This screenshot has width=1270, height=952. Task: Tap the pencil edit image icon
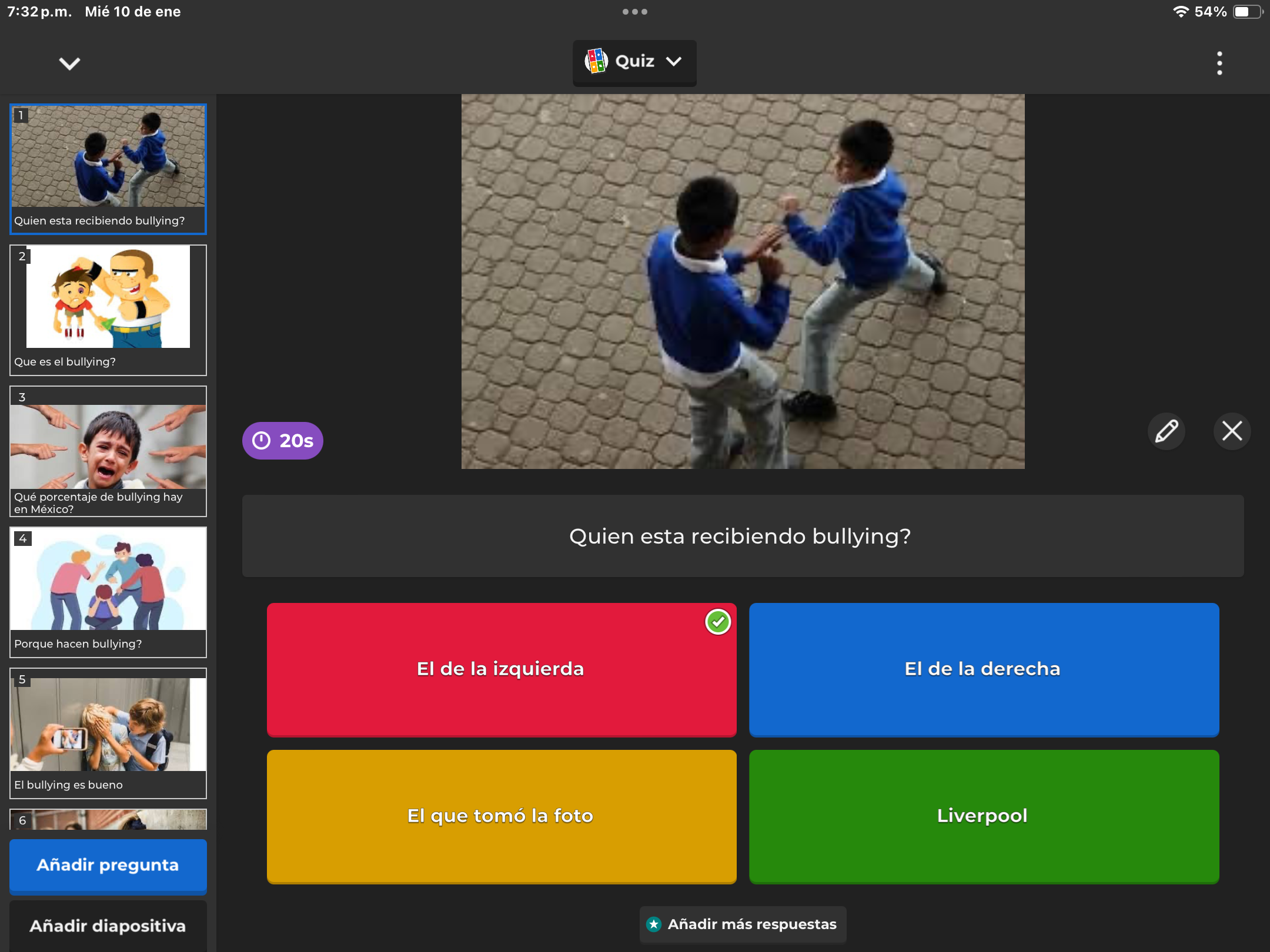point(1167,431)
